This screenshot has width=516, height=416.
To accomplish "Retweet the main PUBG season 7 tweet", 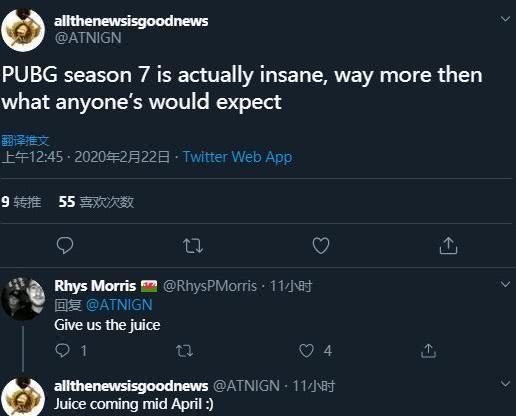I will pyautogui.click(x=193, y=246).
